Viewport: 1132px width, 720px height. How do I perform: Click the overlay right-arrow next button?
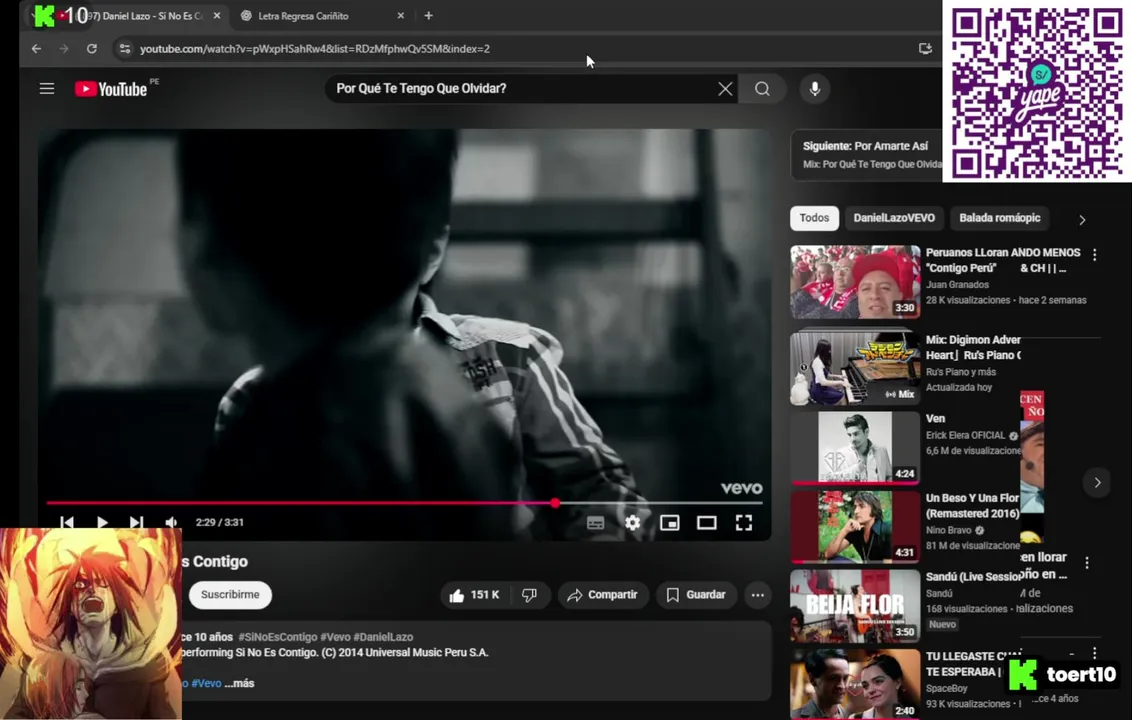point(1097,482)
